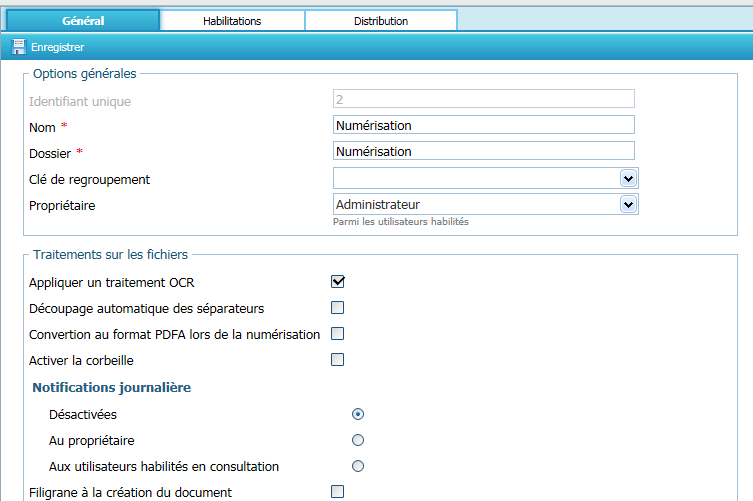The height and width of the screenshot is (501, 753).
Task: Open the Propriétaire dropdown arrow
Action: [x=628, y=204]
